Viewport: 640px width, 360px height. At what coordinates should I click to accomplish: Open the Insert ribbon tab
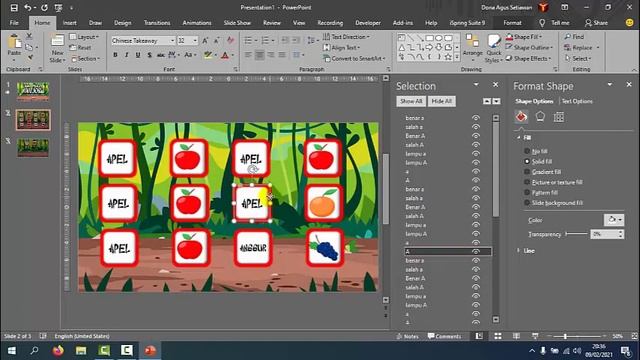pos(69,23)
